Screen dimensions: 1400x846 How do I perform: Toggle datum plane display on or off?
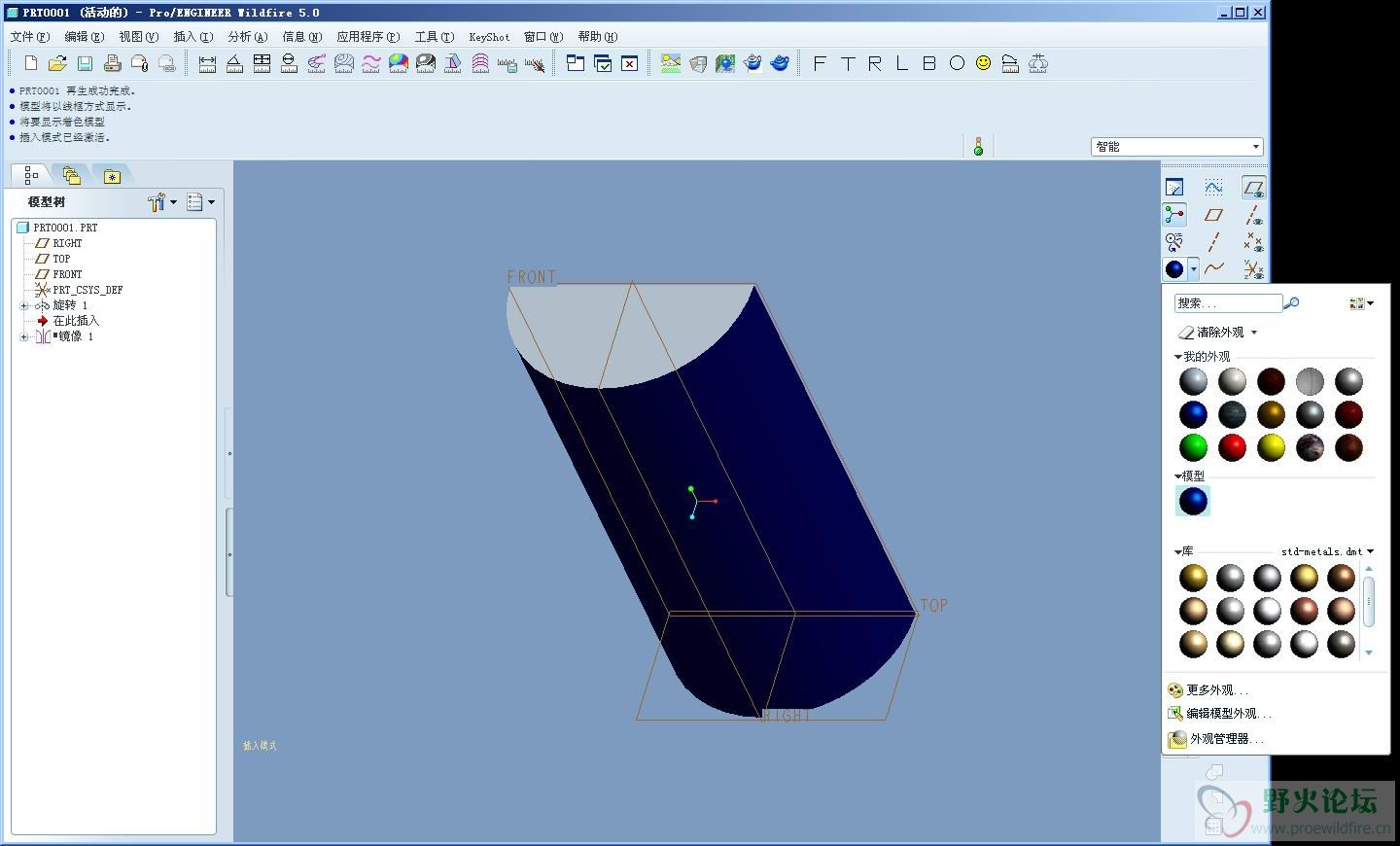1253,187
